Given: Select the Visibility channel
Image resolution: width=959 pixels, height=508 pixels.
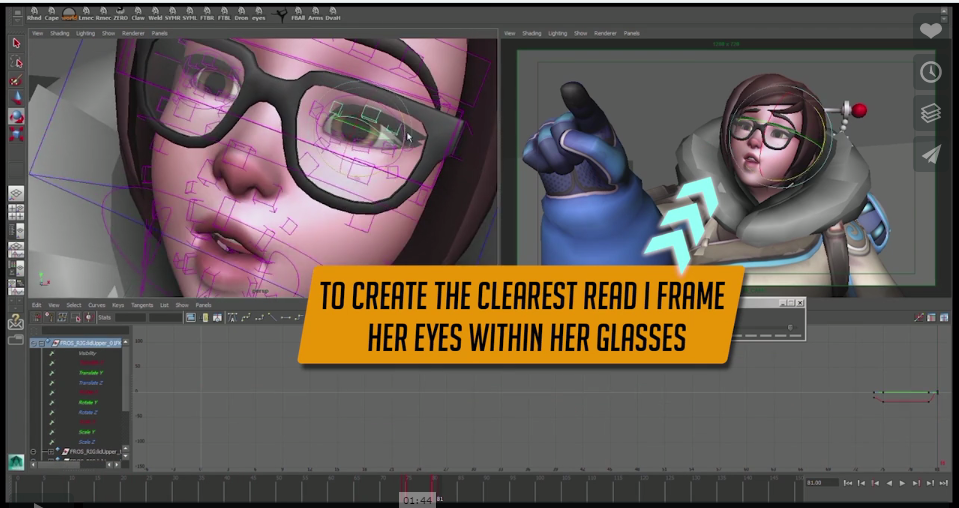Looking at the screenshot, I should (87, 353).
